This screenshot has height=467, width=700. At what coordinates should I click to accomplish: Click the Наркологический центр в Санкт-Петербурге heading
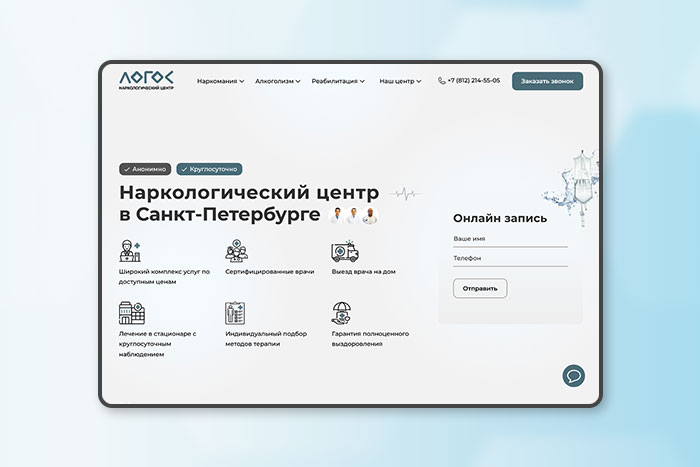point(249,203)
